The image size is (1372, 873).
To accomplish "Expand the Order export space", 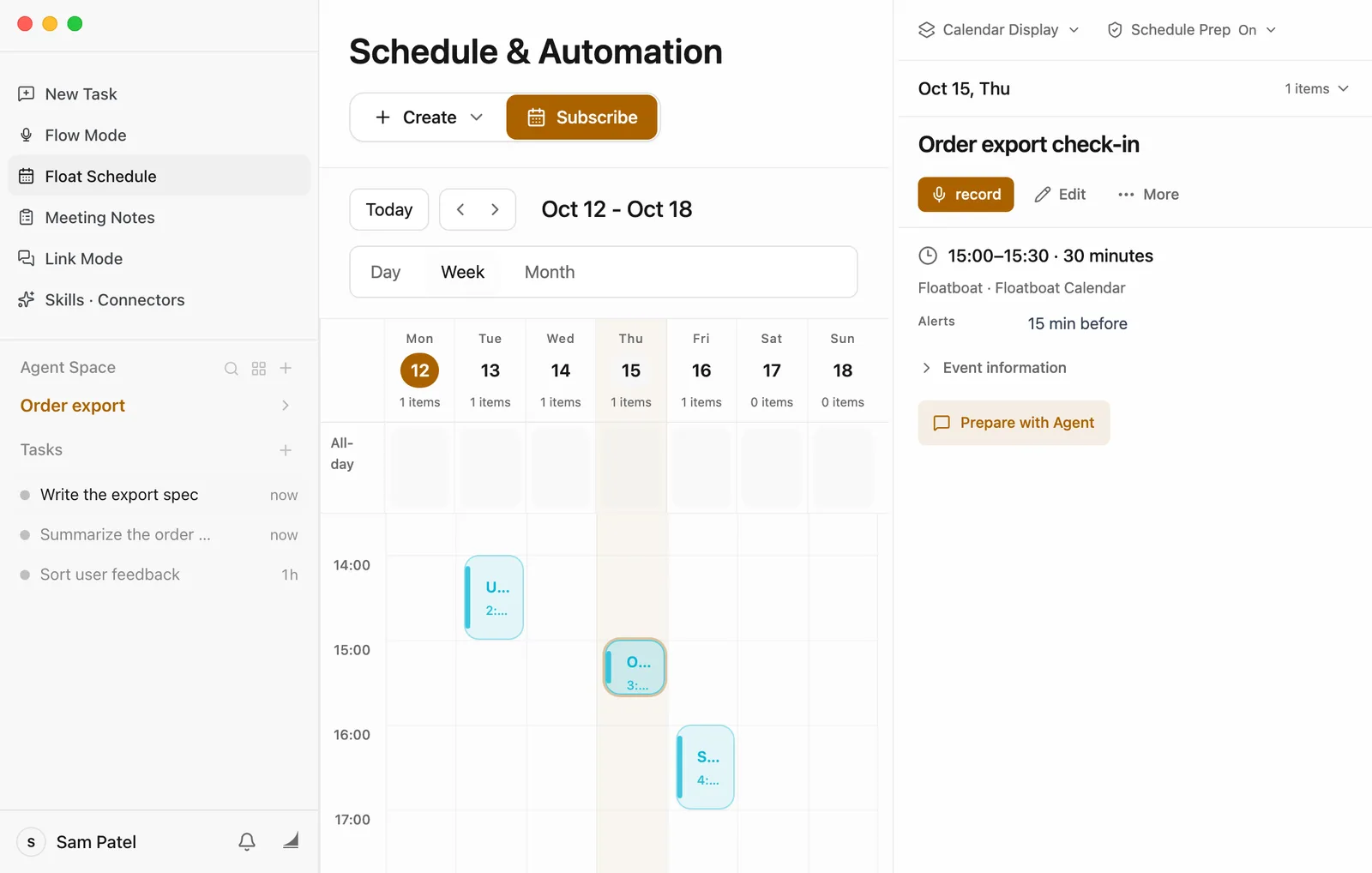I will click(286, 406).
